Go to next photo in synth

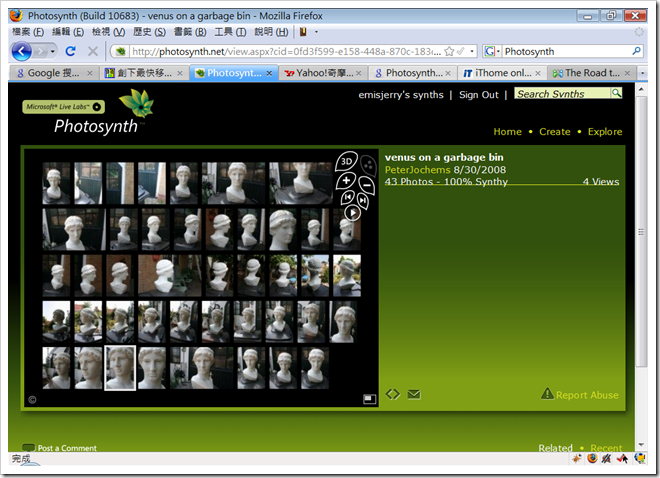(x=362, y=201)
